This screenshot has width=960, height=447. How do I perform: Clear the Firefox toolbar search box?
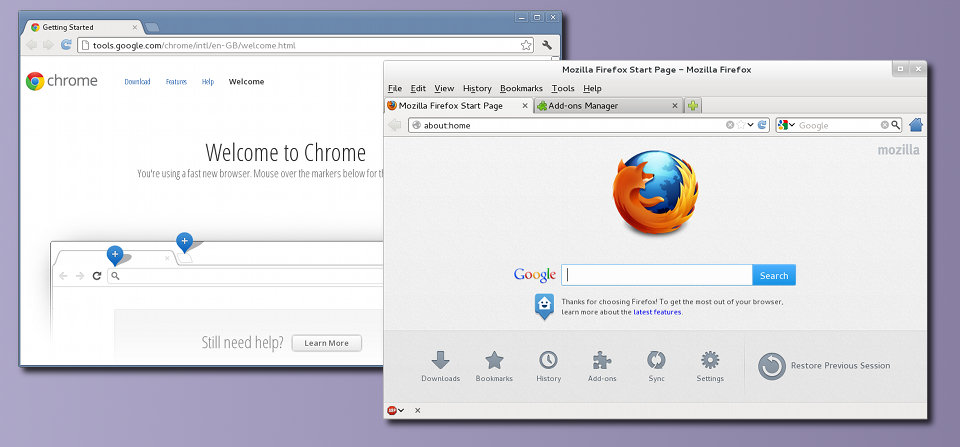pos(885,125)
